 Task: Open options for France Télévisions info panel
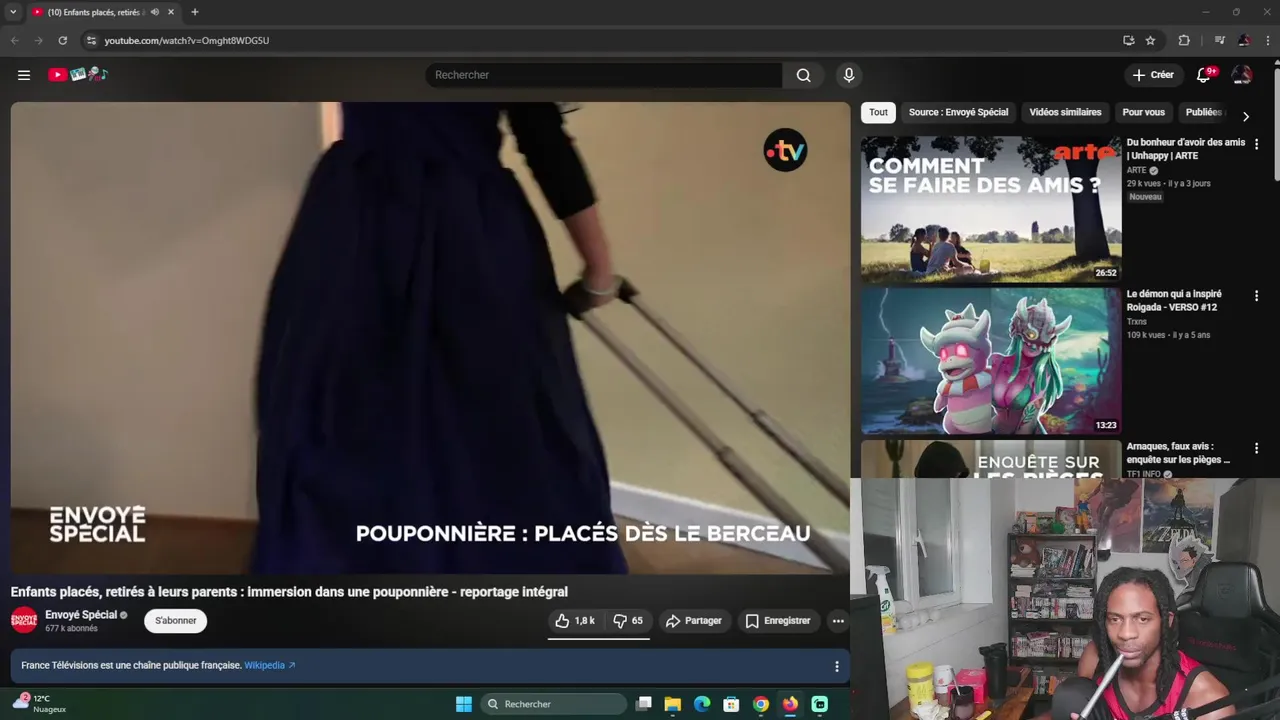[837, 666]
